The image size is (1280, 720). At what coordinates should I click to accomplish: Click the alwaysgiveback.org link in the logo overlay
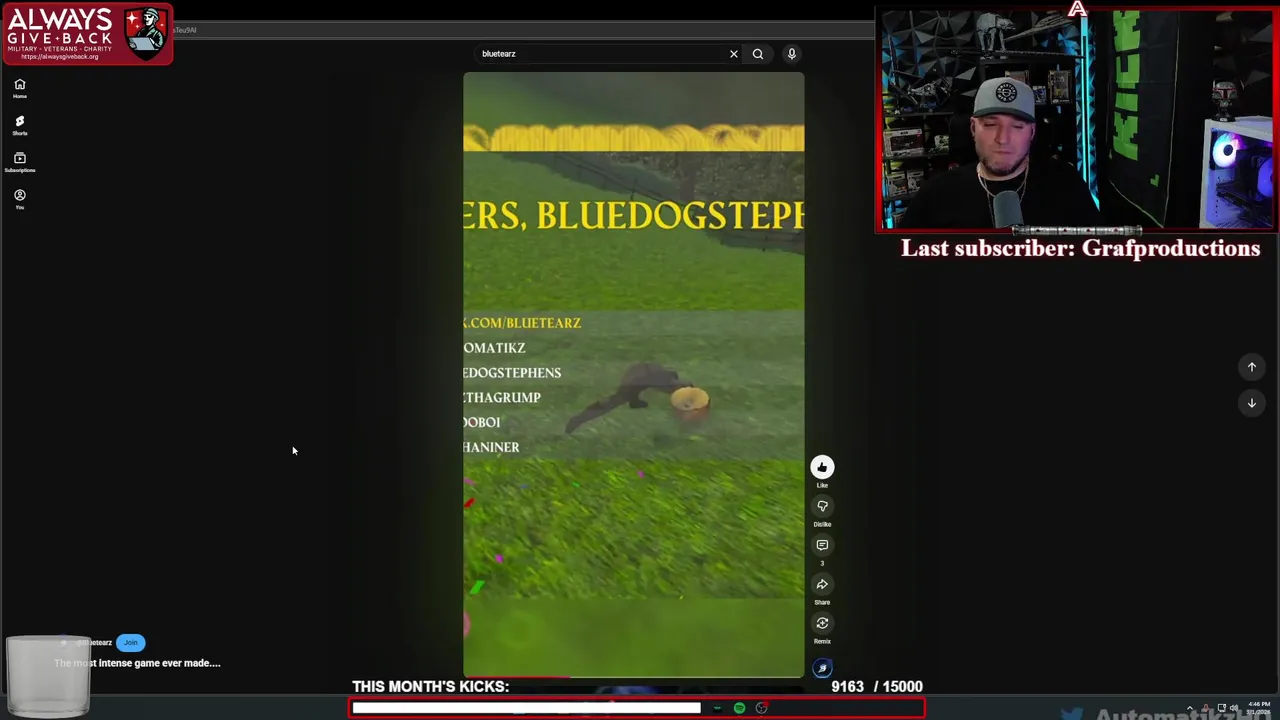click(60, 56)
